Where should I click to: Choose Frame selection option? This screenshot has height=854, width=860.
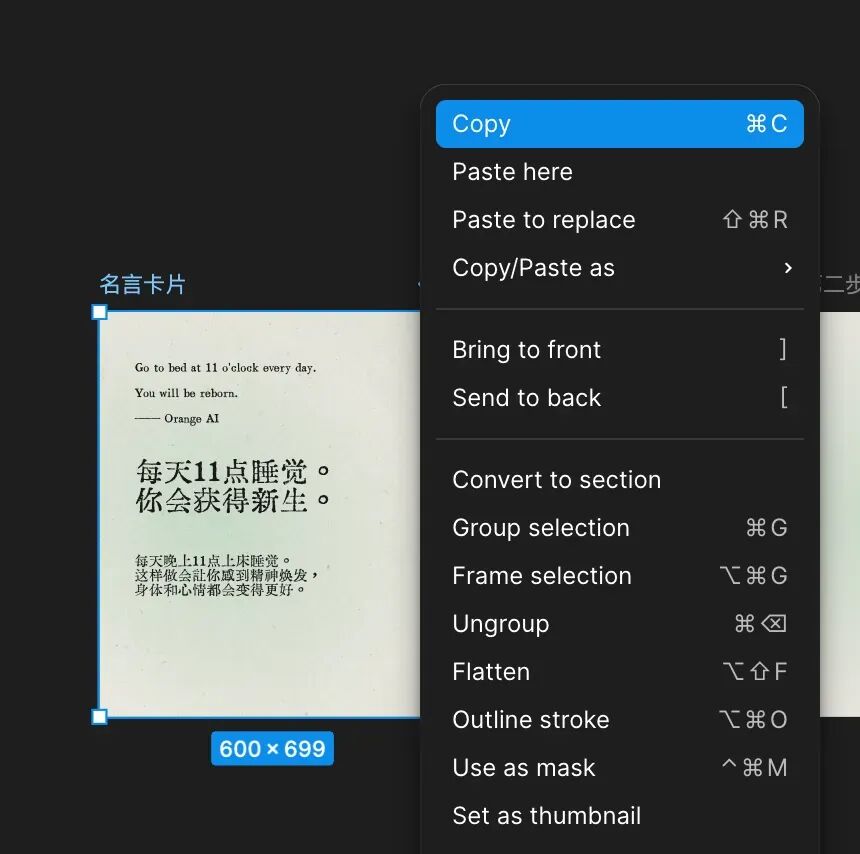click(x=619, y=576)
